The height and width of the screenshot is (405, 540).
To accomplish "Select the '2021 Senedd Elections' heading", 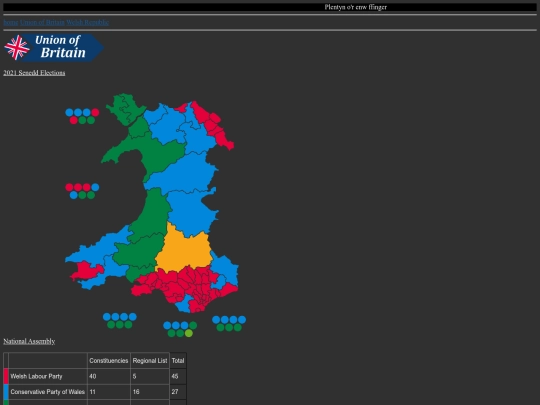I will coord(34,73).
